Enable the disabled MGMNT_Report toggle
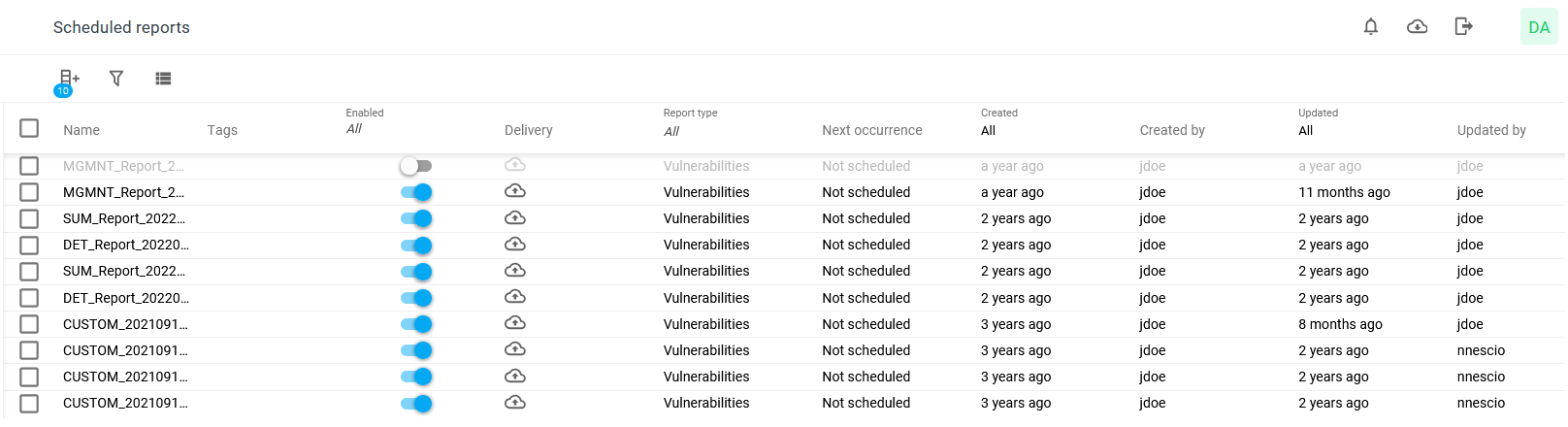1568x427 pixels. tap(416, 166)
